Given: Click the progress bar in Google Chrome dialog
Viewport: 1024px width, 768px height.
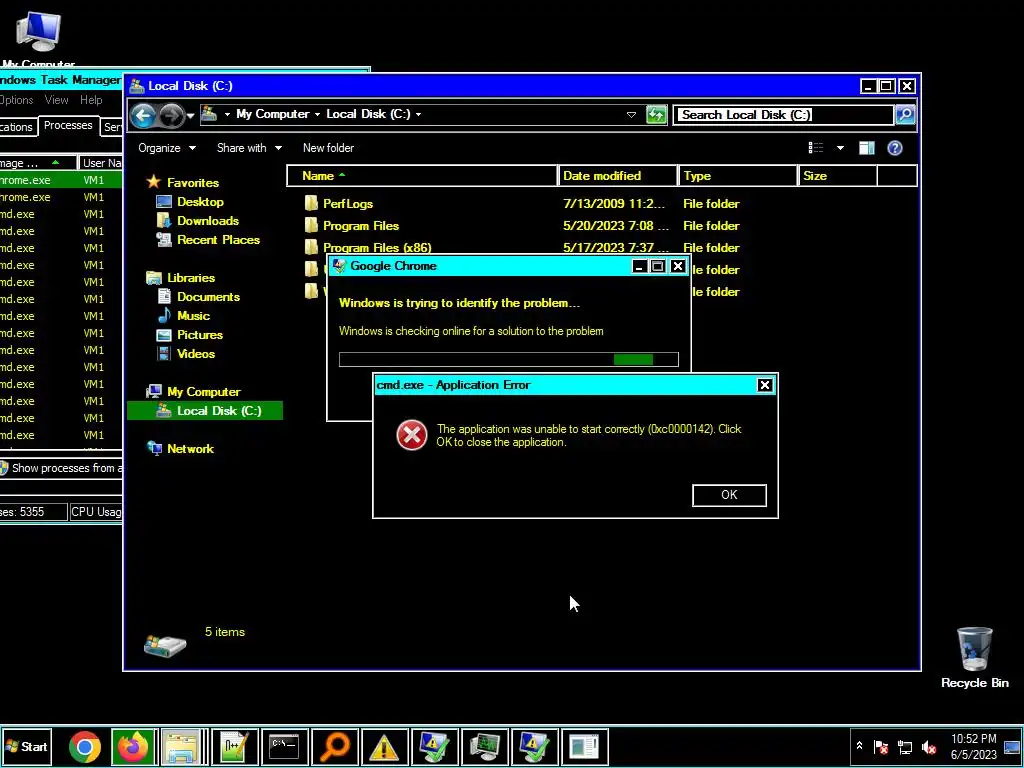Looking at the screenshot, I should pos(509,359).
